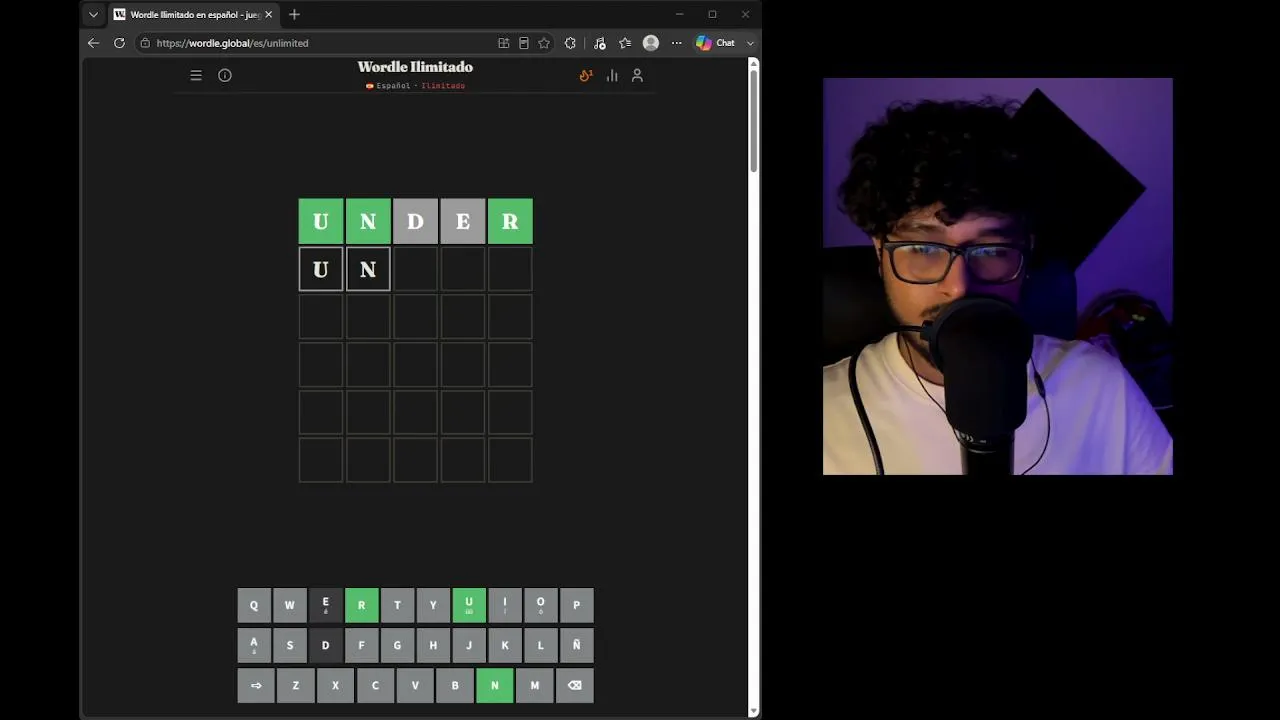Reload the page with the refresh icon
1280x720 pixels.
point(119,43)
